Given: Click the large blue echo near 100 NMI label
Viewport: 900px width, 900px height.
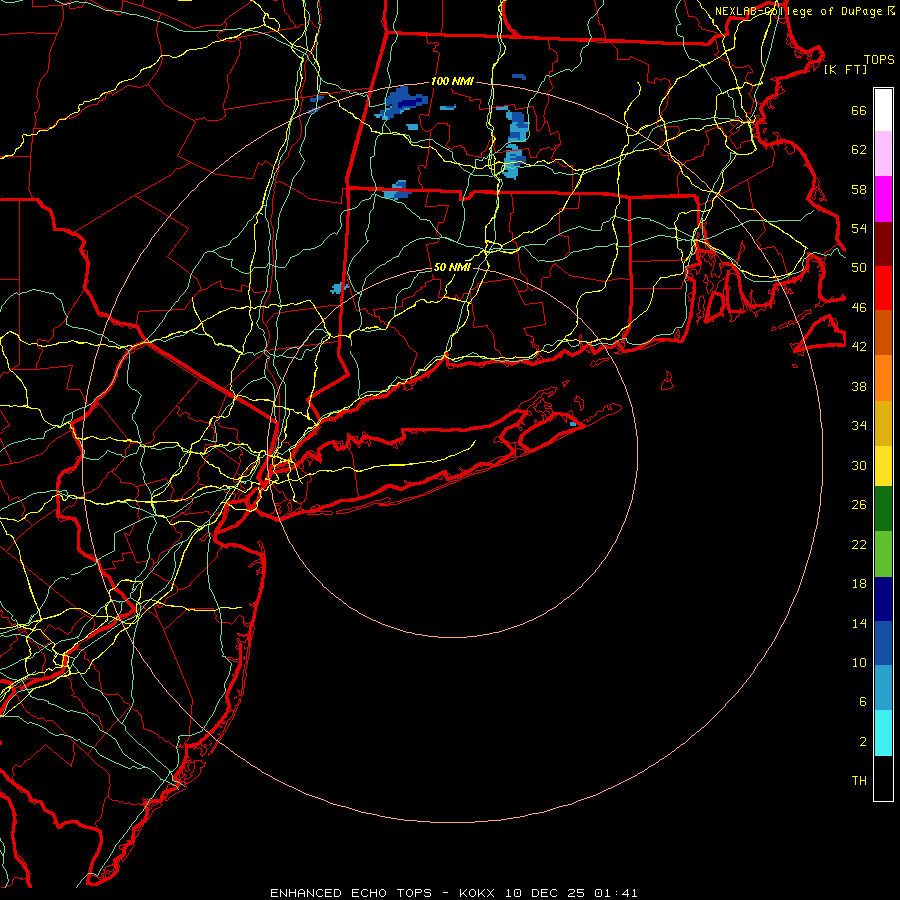Looking at the screenshot, I should click(403, 103).
